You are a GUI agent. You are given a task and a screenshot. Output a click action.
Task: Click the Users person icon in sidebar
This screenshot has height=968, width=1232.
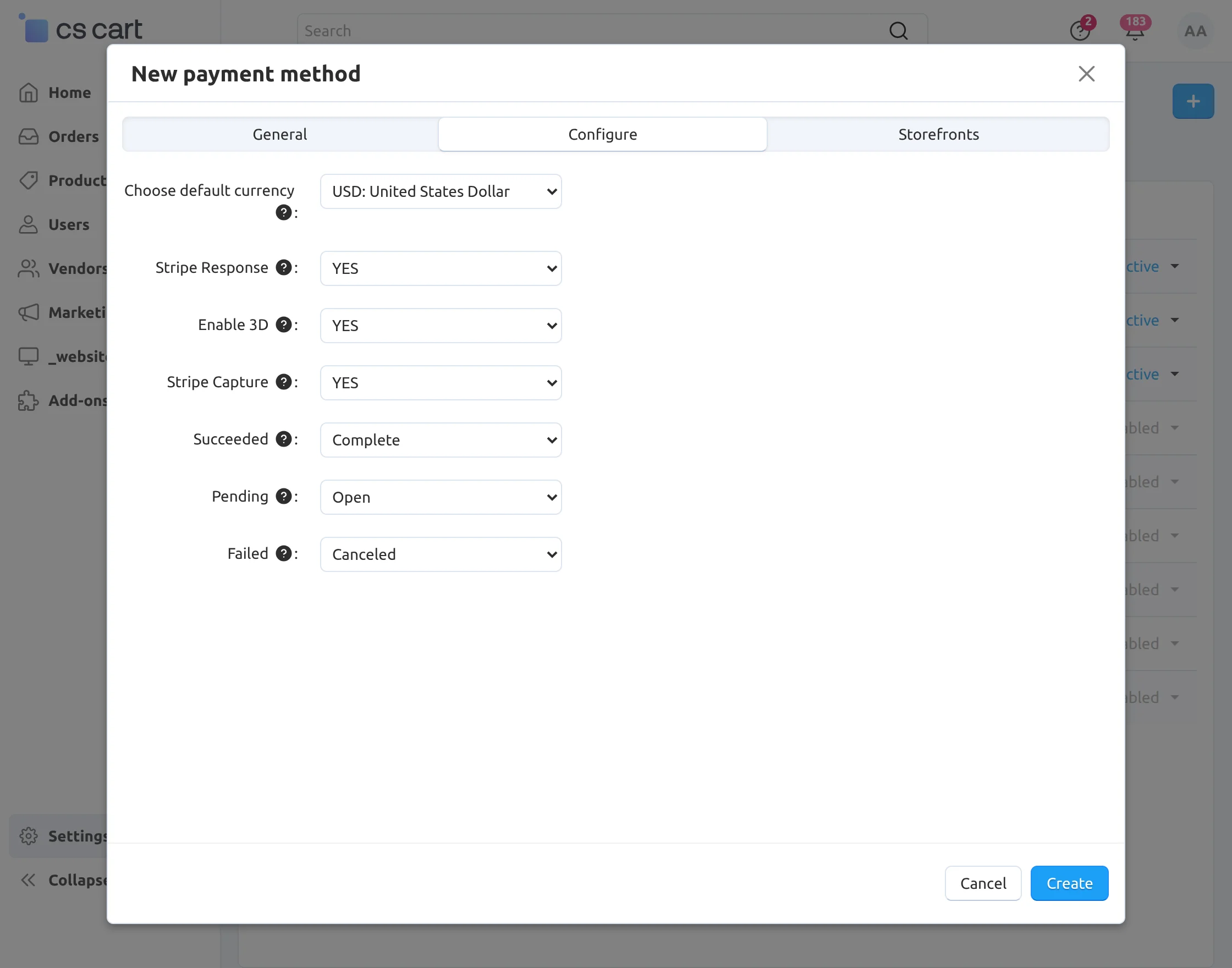click(x=29, y=224)
